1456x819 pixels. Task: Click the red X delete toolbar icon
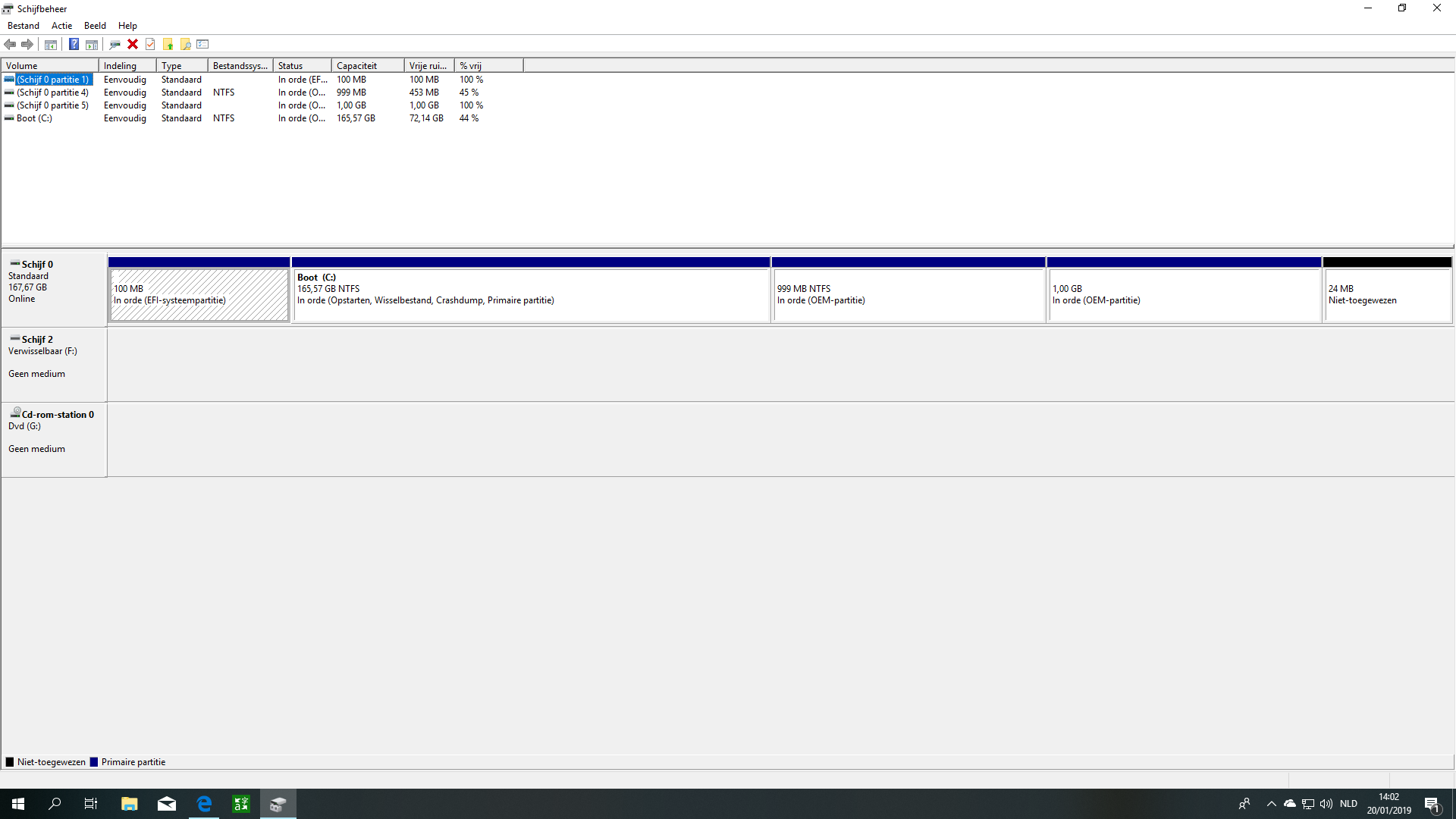133,44
